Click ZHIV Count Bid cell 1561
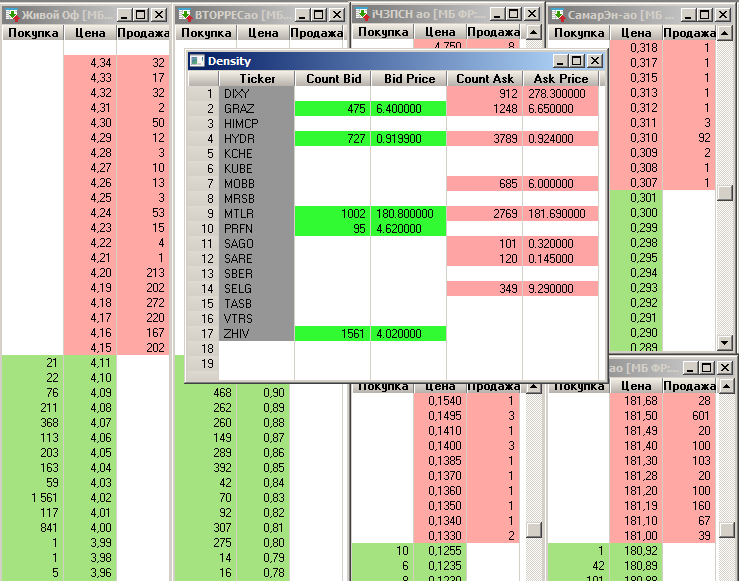Viewport: 739px width, 581px height. (x=333, y=333)
